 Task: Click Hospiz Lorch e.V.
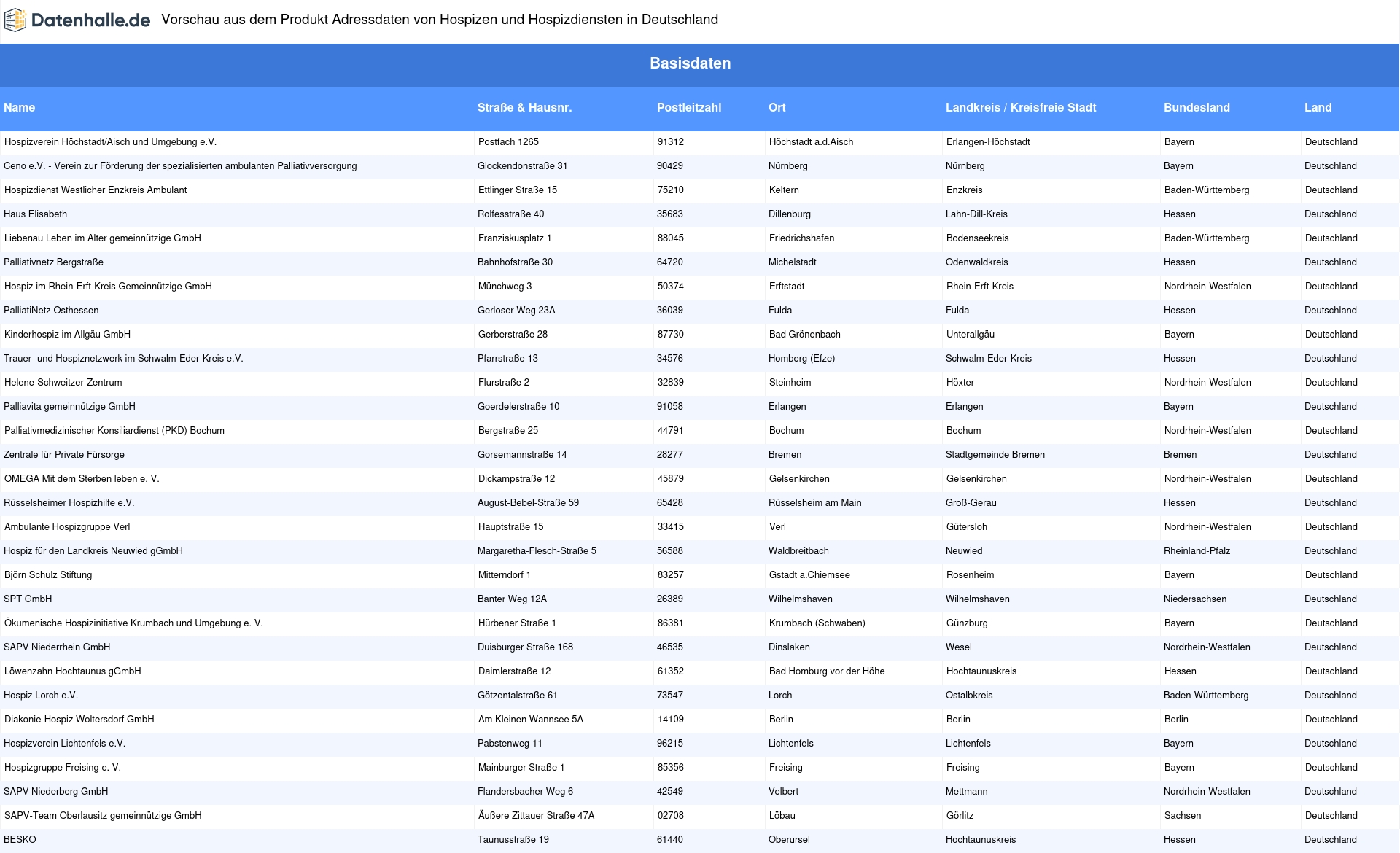(x=41, y=696)
